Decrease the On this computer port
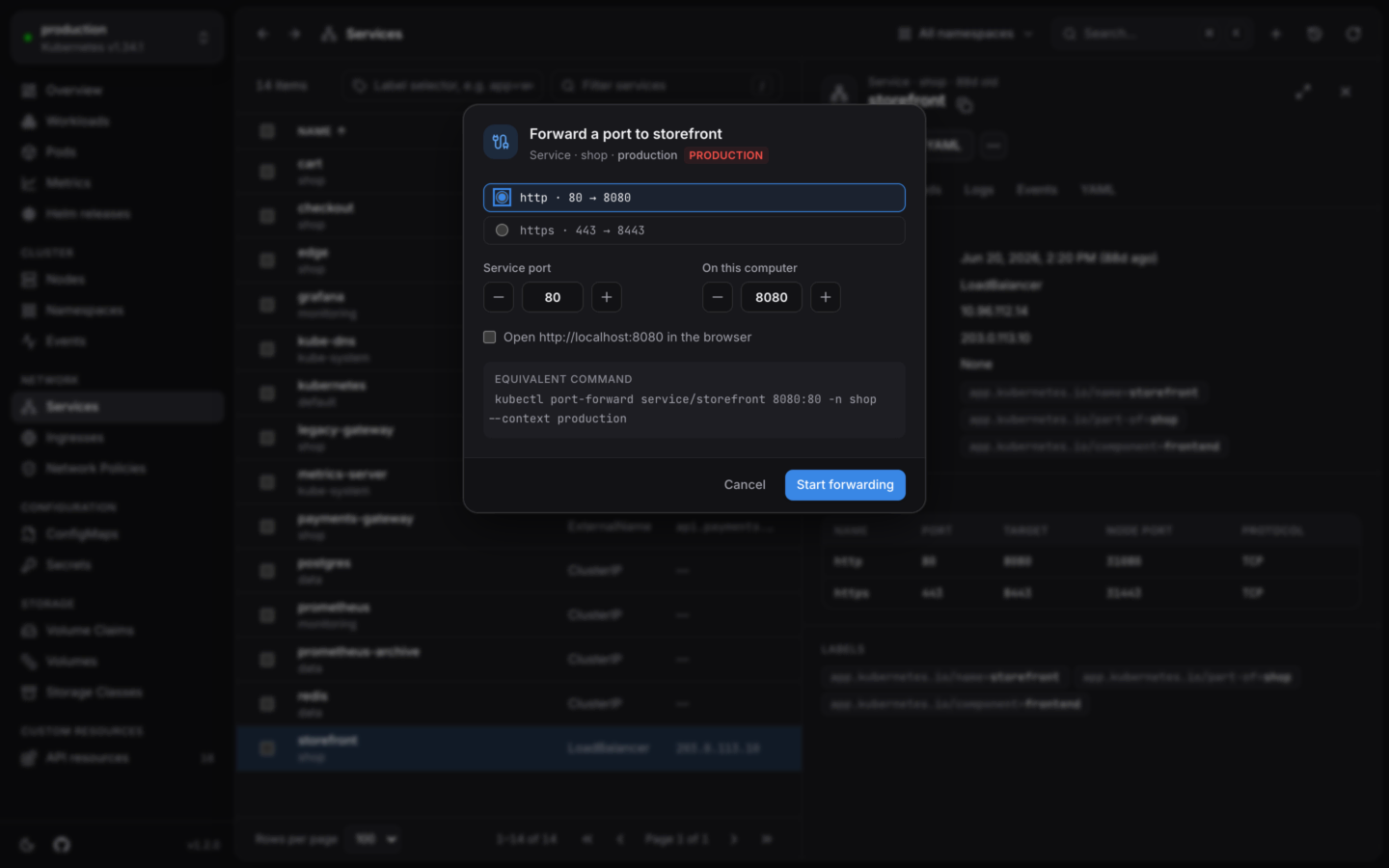 (718, 297)
